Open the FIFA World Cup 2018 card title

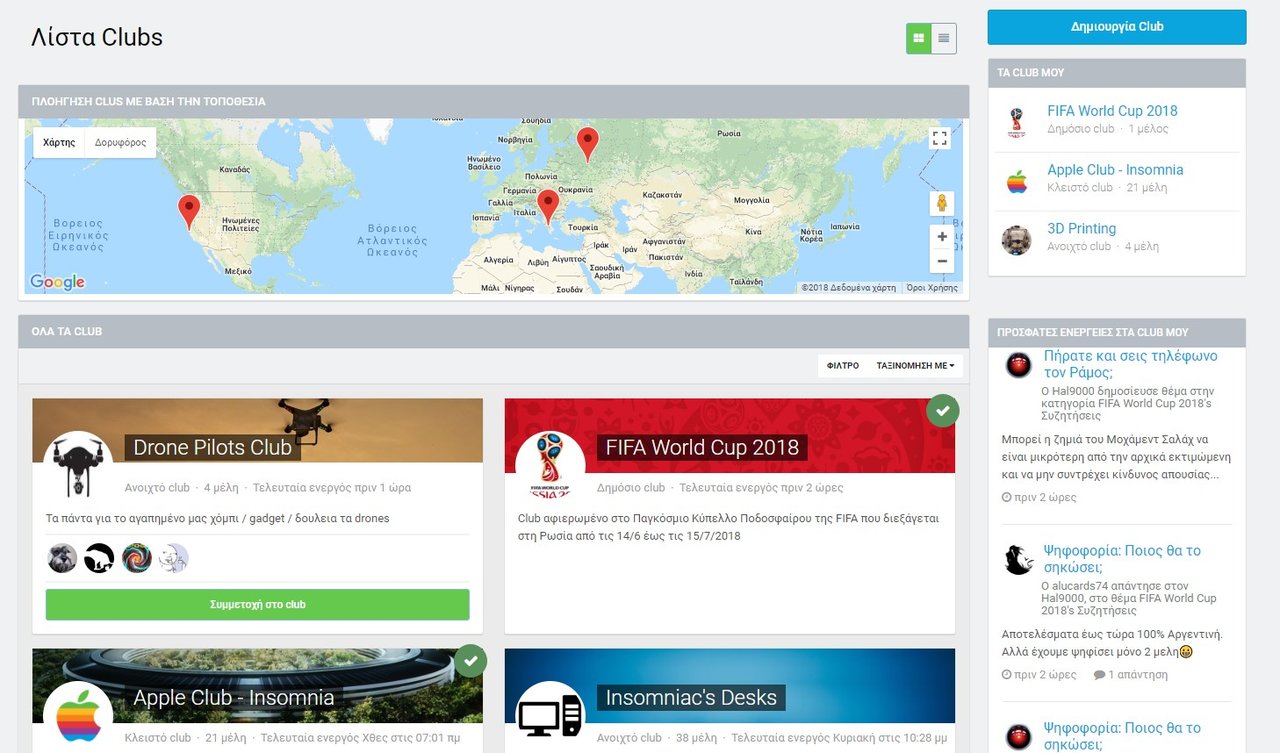[x=702, y=447]
